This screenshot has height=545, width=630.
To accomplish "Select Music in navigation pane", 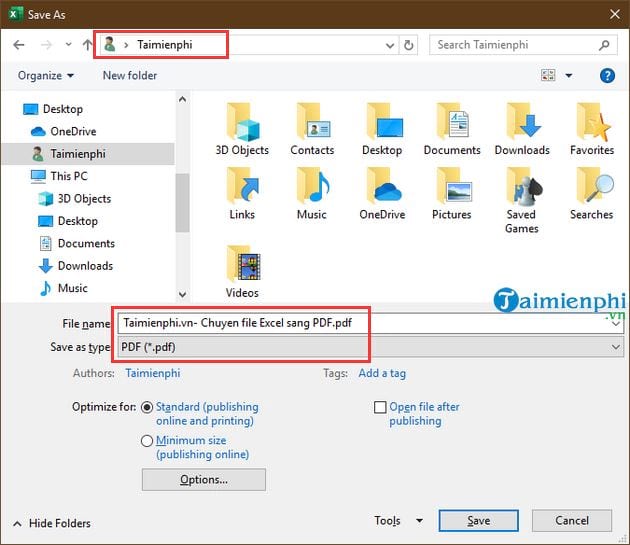I will (63, 288).
